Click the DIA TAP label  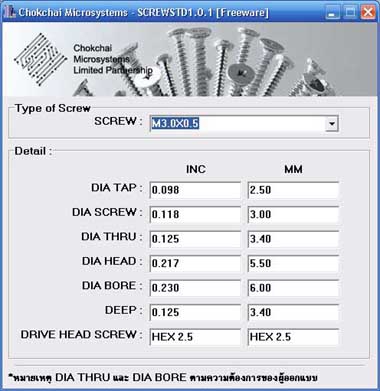point(117,188)
